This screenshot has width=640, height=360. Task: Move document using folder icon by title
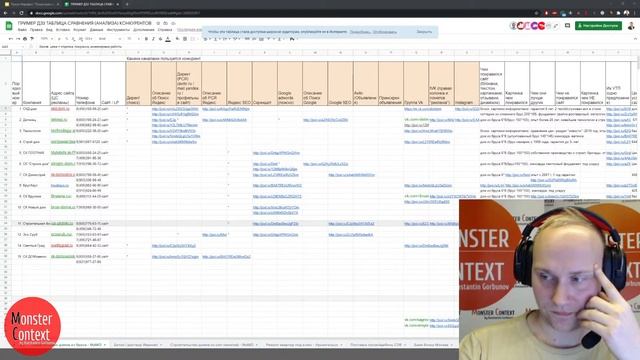coord(166,23)
